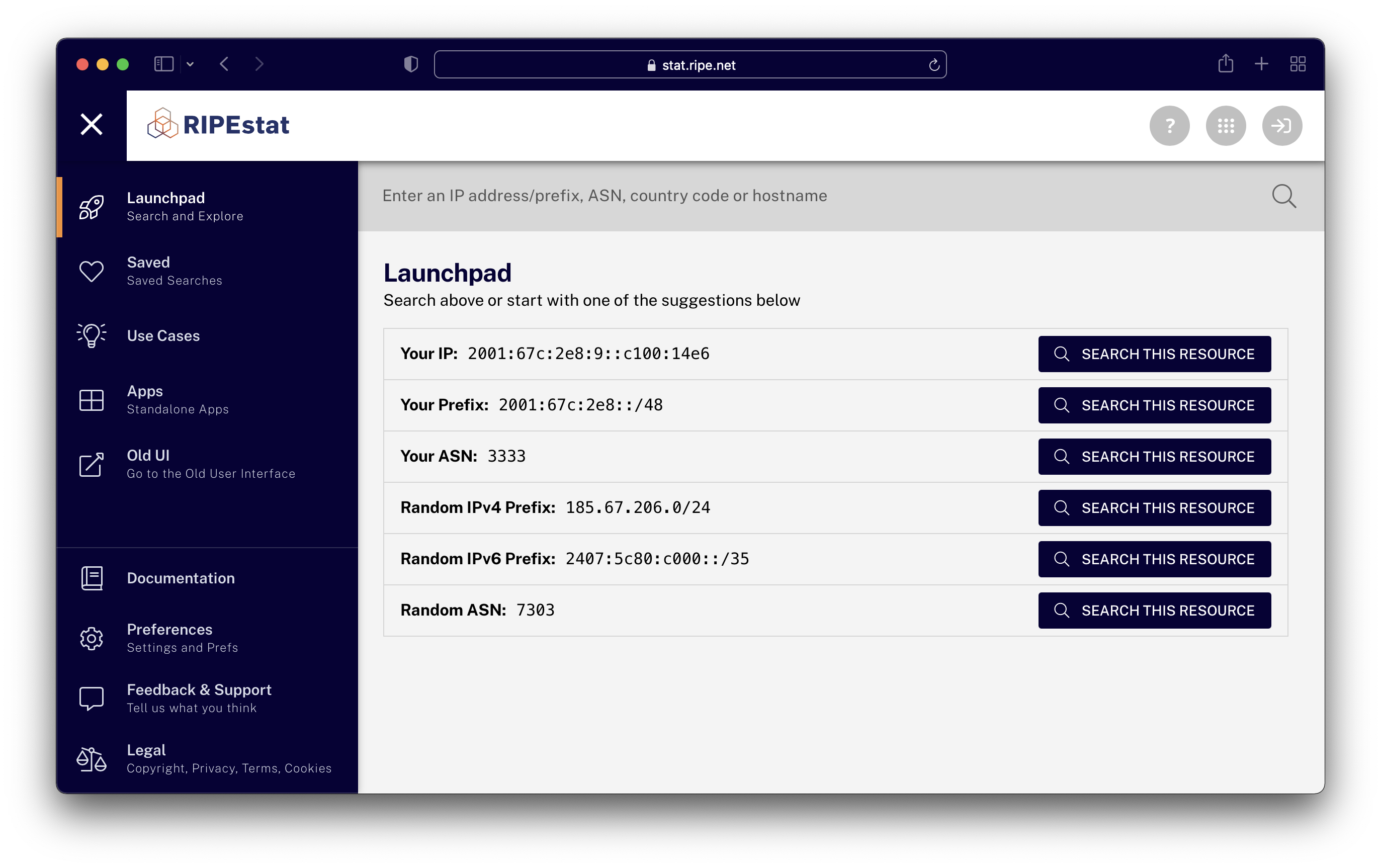Close the sidebar menu with X icon
Image resolution: width=1381 pixels, height=868 pixels.
pyautogui.click(x=91, y=124)
